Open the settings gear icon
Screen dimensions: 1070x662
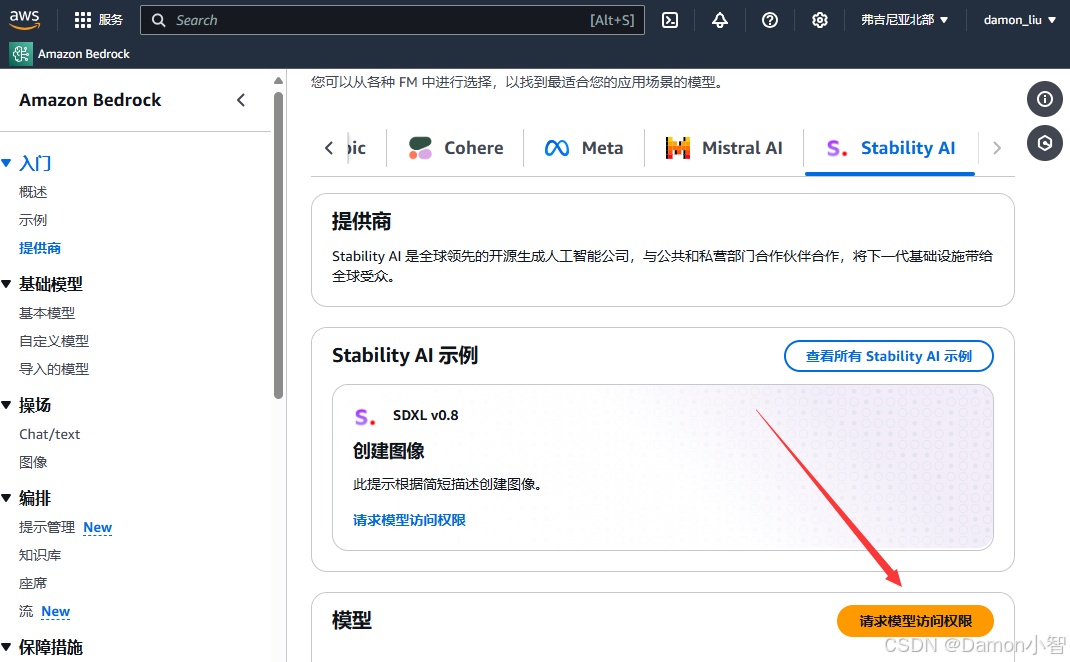(x=820, y=20)
